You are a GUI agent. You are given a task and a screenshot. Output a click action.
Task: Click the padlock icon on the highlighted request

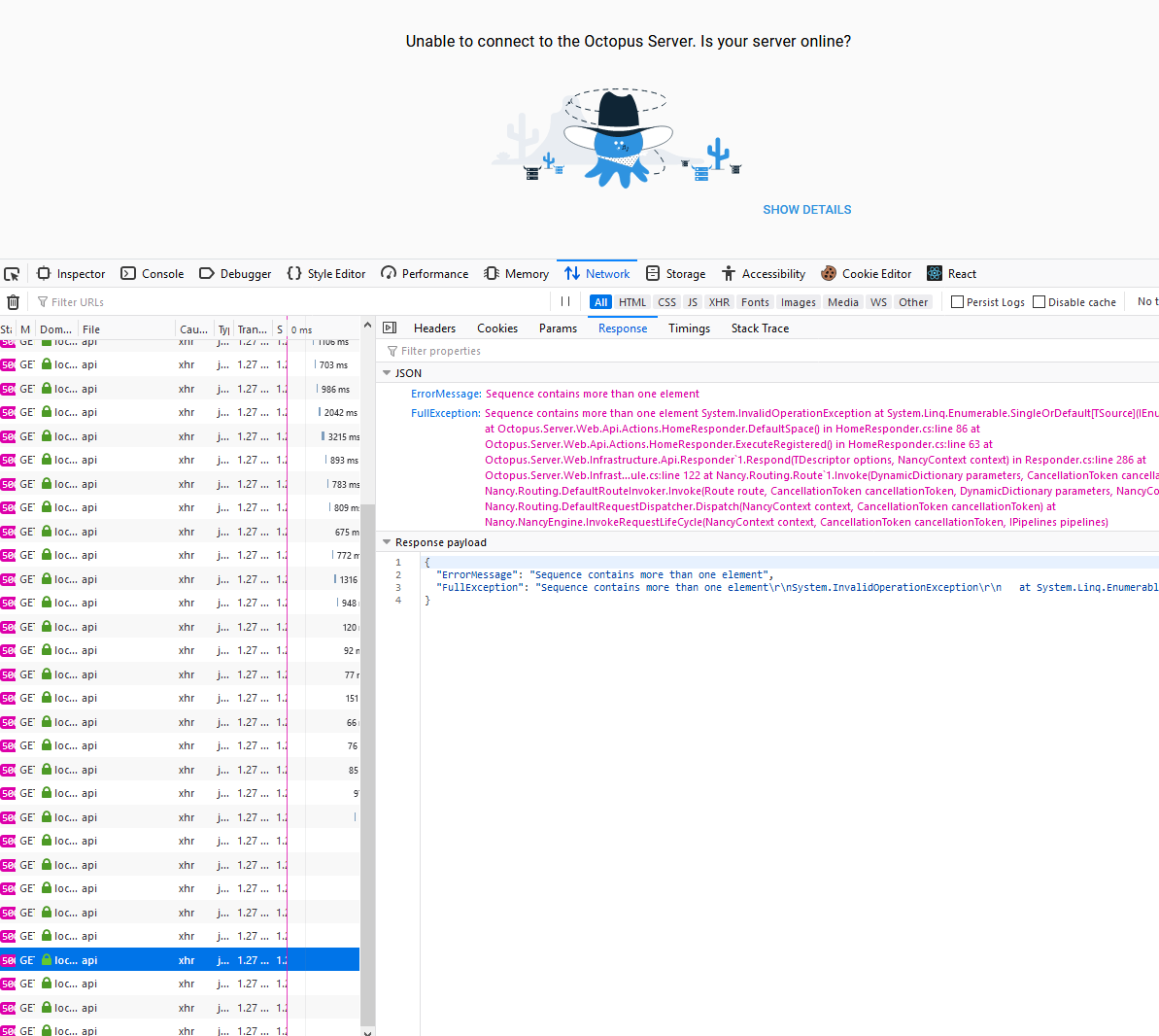click(45, 959)
